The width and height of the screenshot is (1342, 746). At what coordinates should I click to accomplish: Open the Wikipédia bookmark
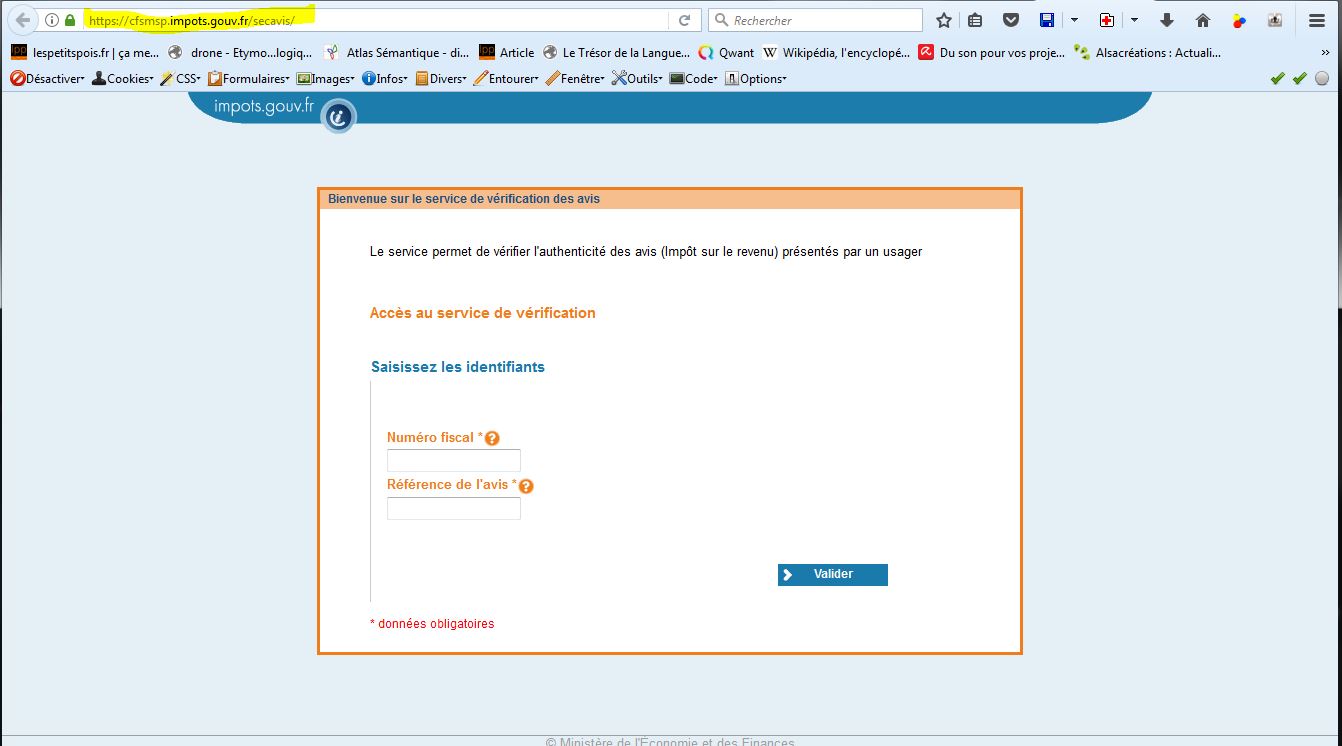(836, 52)
